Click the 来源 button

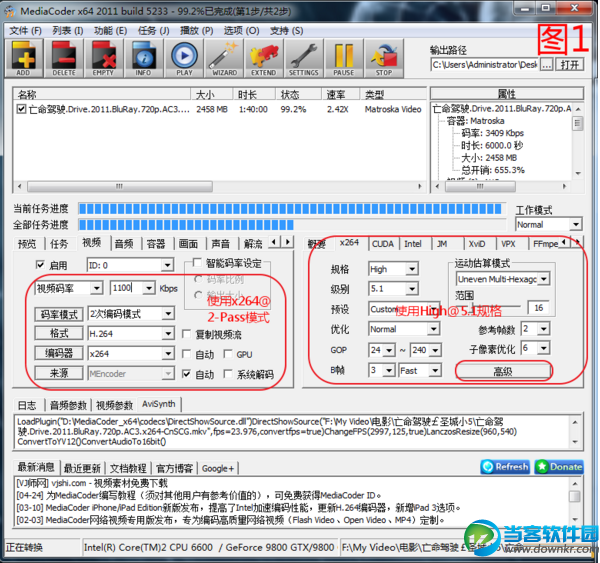click(59, 373)
